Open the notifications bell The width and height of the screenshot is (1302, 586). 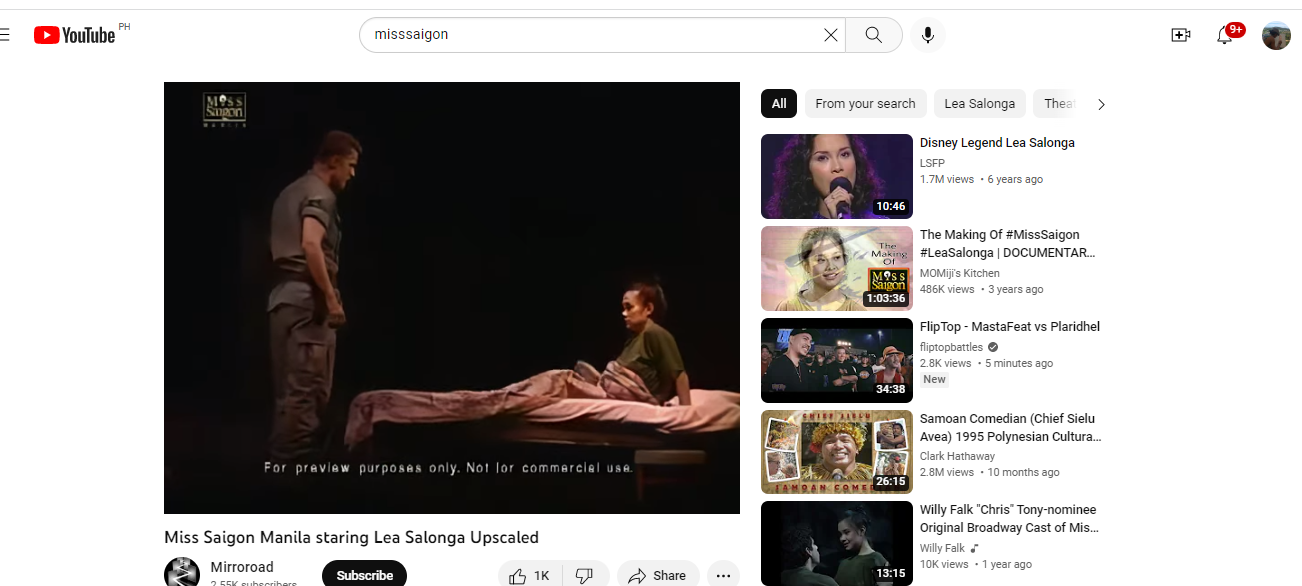(x=1225, y=35)
